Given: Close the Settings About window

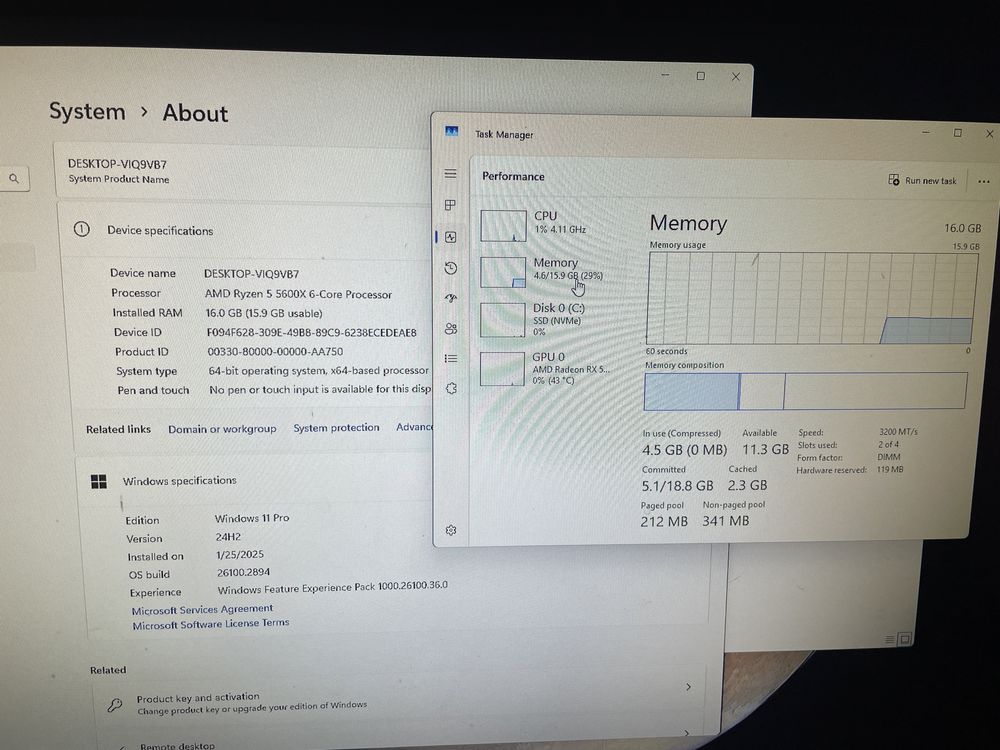Looking at the screenshot, I should (x=735, y=77).
